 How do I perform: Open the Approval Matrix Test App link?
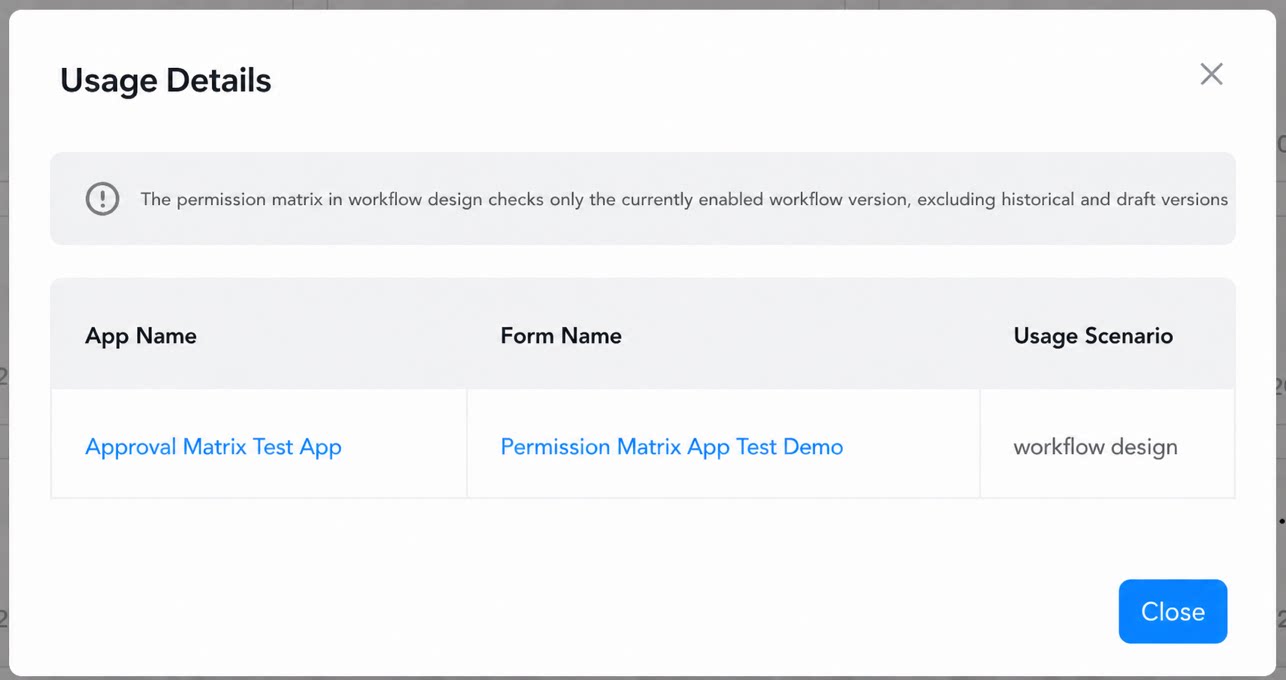213,447
